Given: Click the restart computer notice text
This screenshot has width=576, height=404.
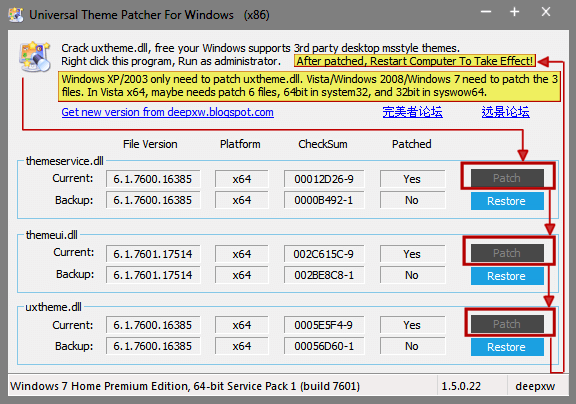Looking at the screenshot, I should (x=415, y=61).
